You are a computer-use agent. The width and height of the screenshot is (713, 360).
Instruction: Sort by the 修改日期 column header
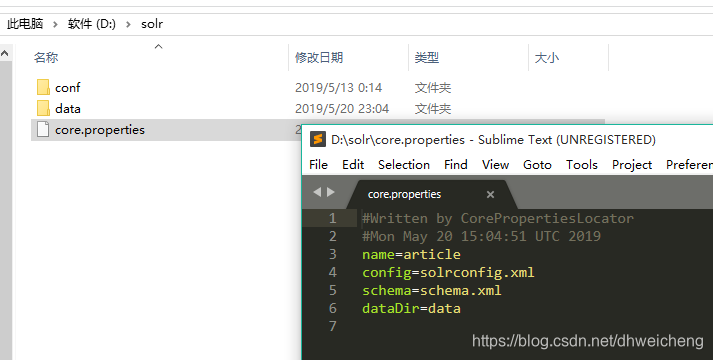[319, 58]
